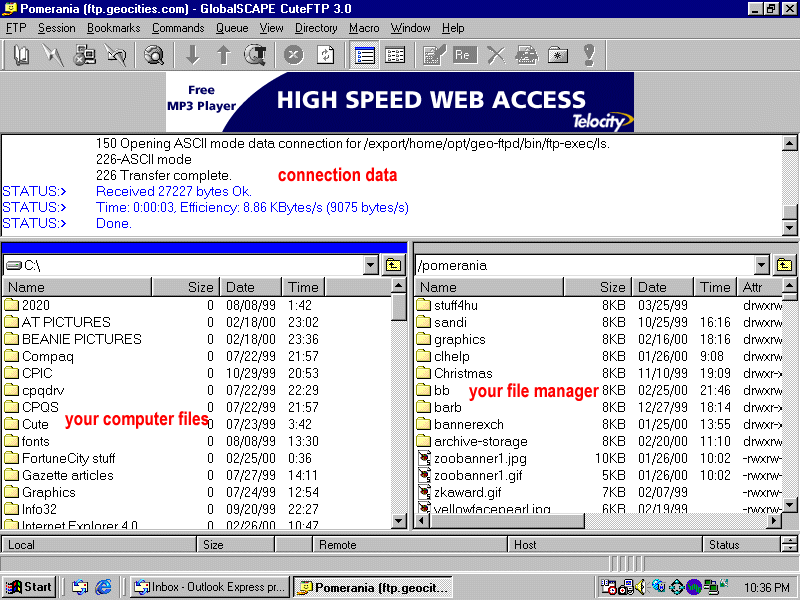Click the Help exclamation toolbar icon

tap(589, 56)
